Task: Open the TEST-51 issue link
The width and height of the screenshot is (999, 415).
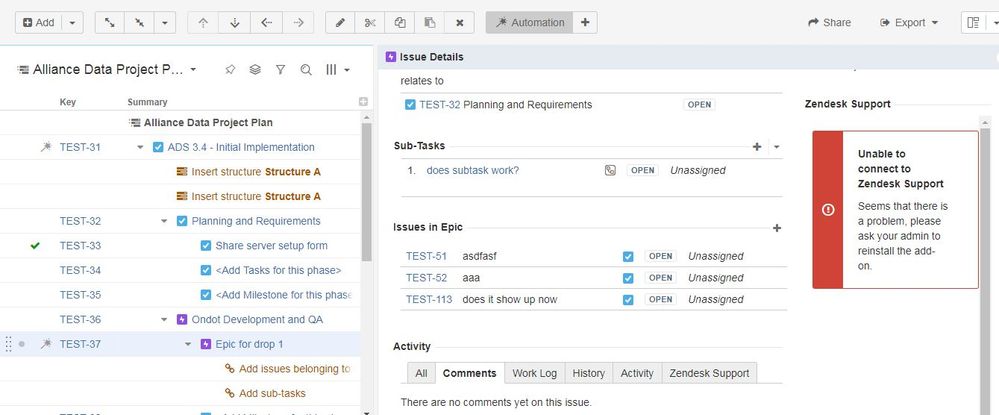Action: [426, 256]
